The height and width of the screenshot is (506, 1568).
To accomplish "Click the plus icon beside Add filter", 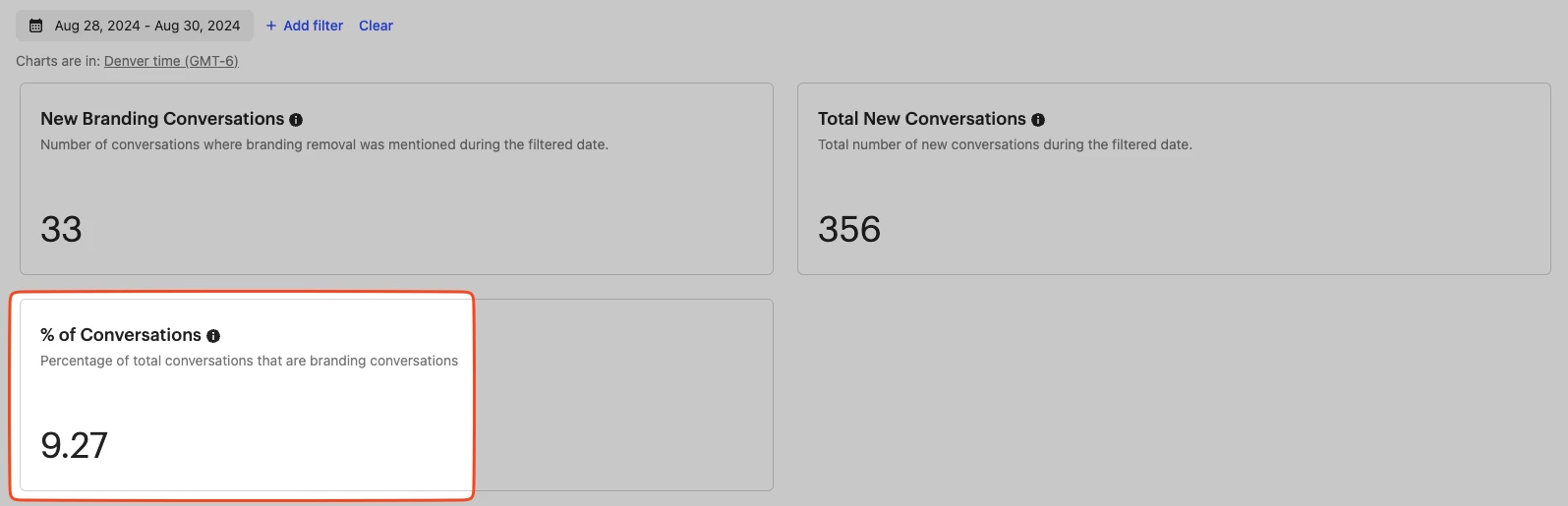I will pos(271,26).
